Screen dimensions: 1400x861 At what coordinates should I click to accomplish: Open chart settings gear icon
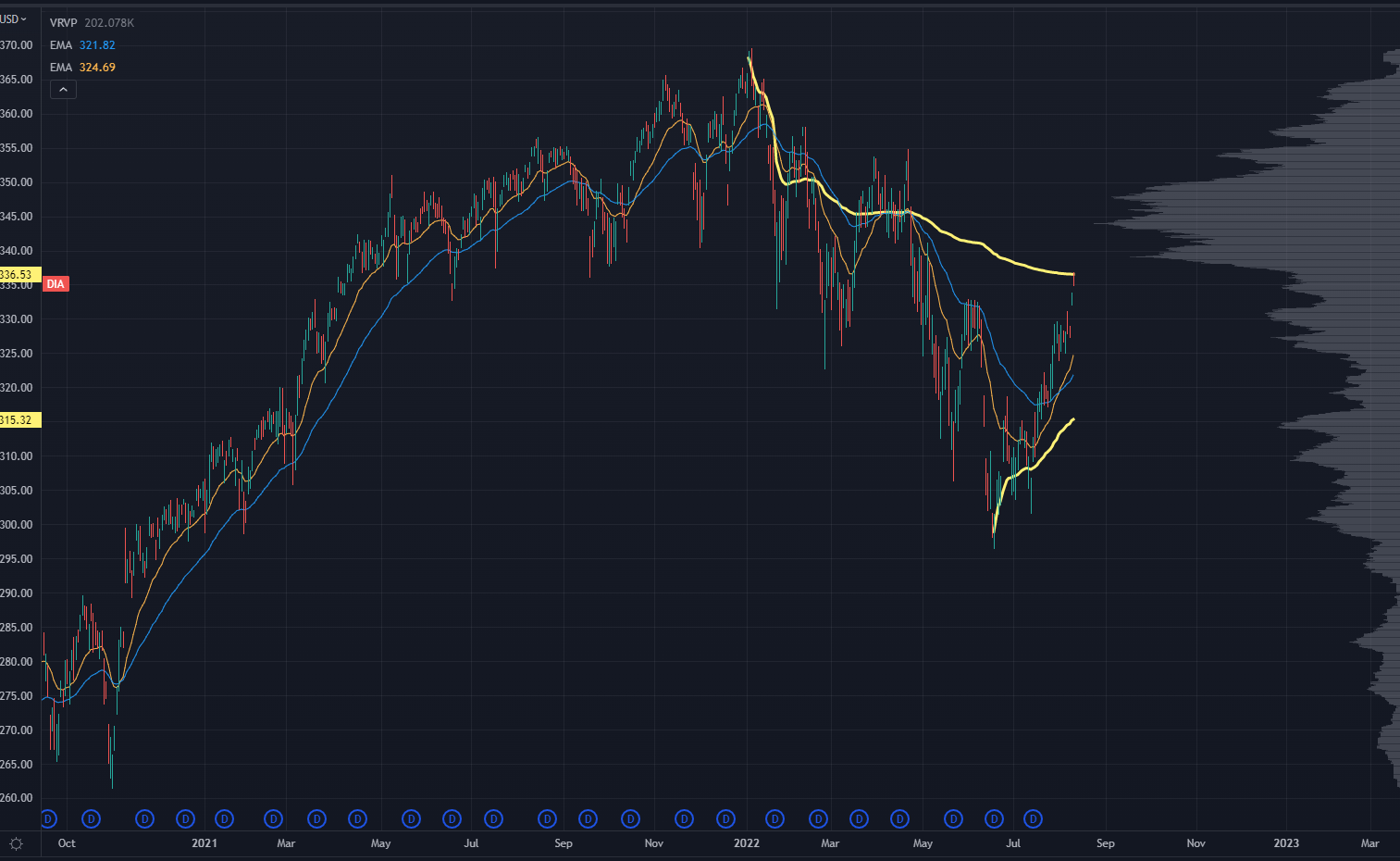(x=16, y=843)
